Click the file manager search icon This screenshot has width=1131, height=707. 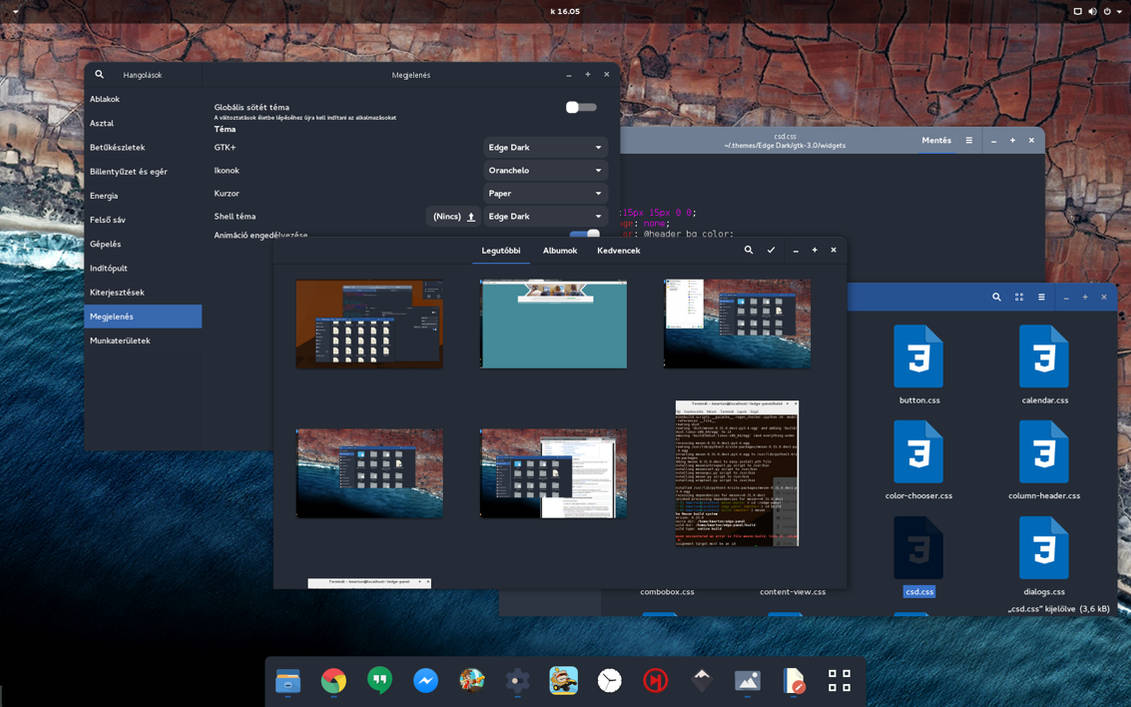pos(996,297)
